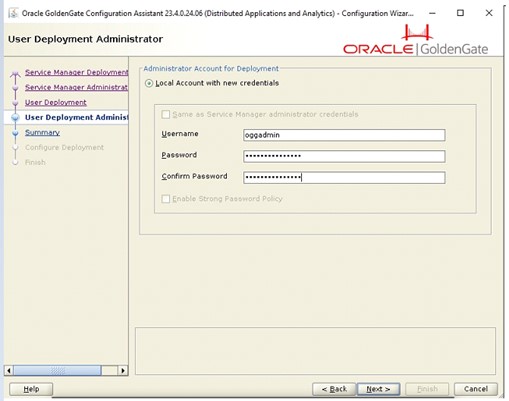Click the right arrow of horizontal scrollbar
509x401 pixels.
pyautogui.click(x=123, y=370)
